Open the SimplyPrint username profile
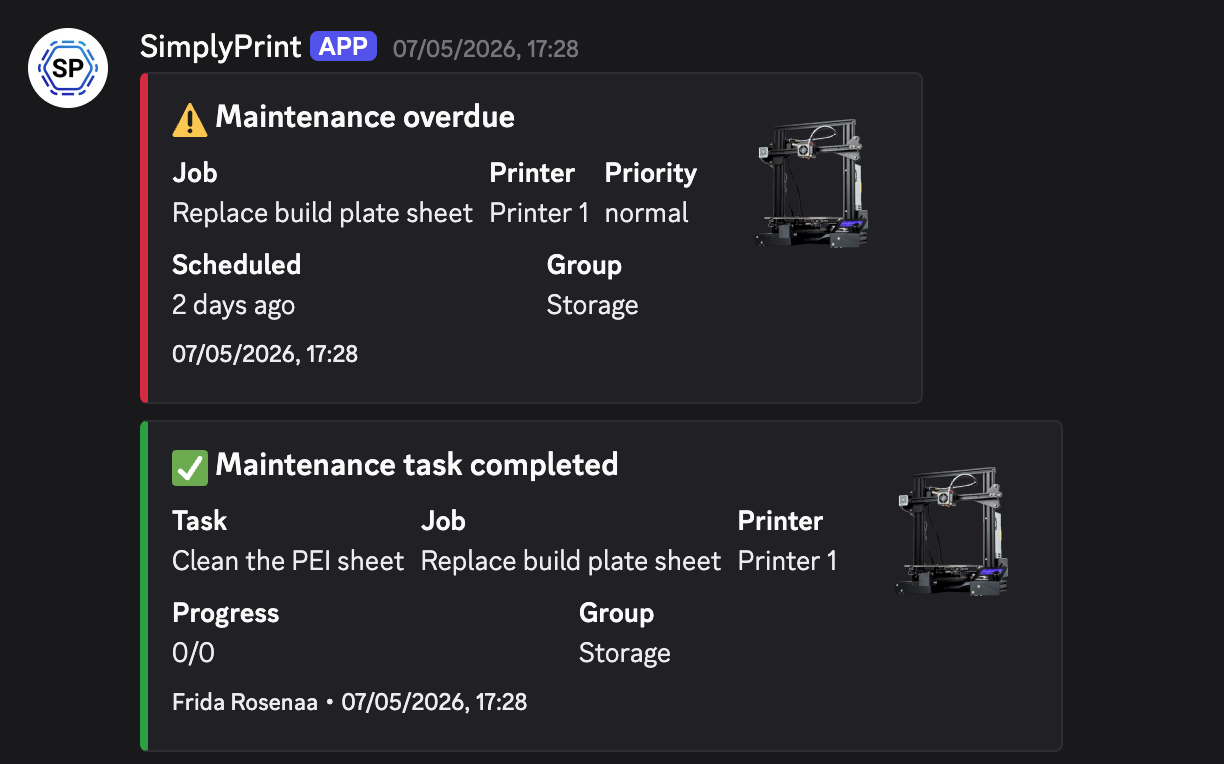The width and height of the screenshot is (1224, 764). [x=220, y=47]
